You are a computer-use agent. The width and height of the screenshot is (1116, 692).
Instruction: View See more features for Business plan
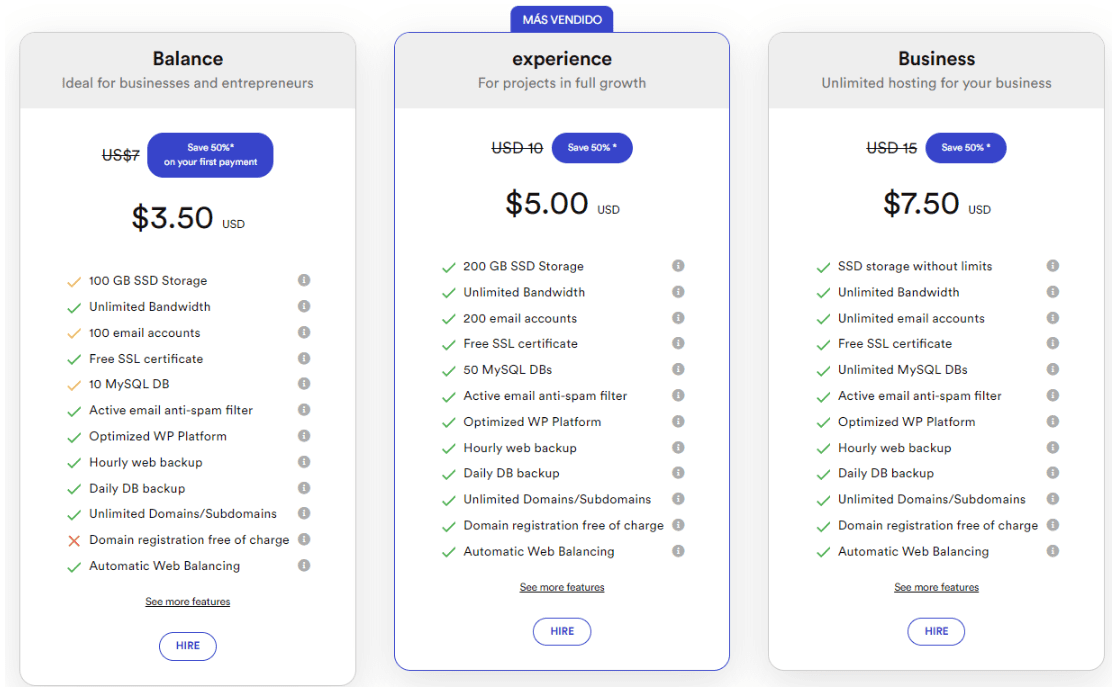click(936, 587)
